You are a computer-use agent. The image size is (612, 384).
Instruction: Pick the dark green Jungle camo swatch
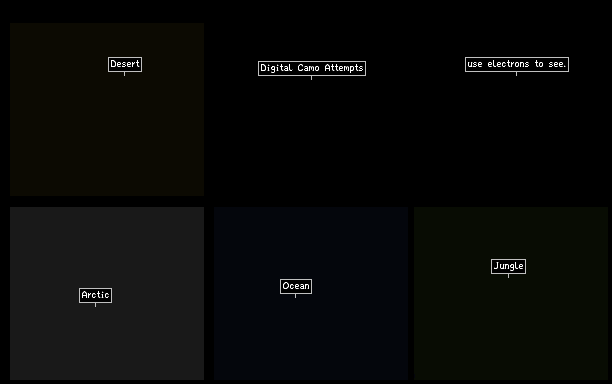click(x=511, y=293)
